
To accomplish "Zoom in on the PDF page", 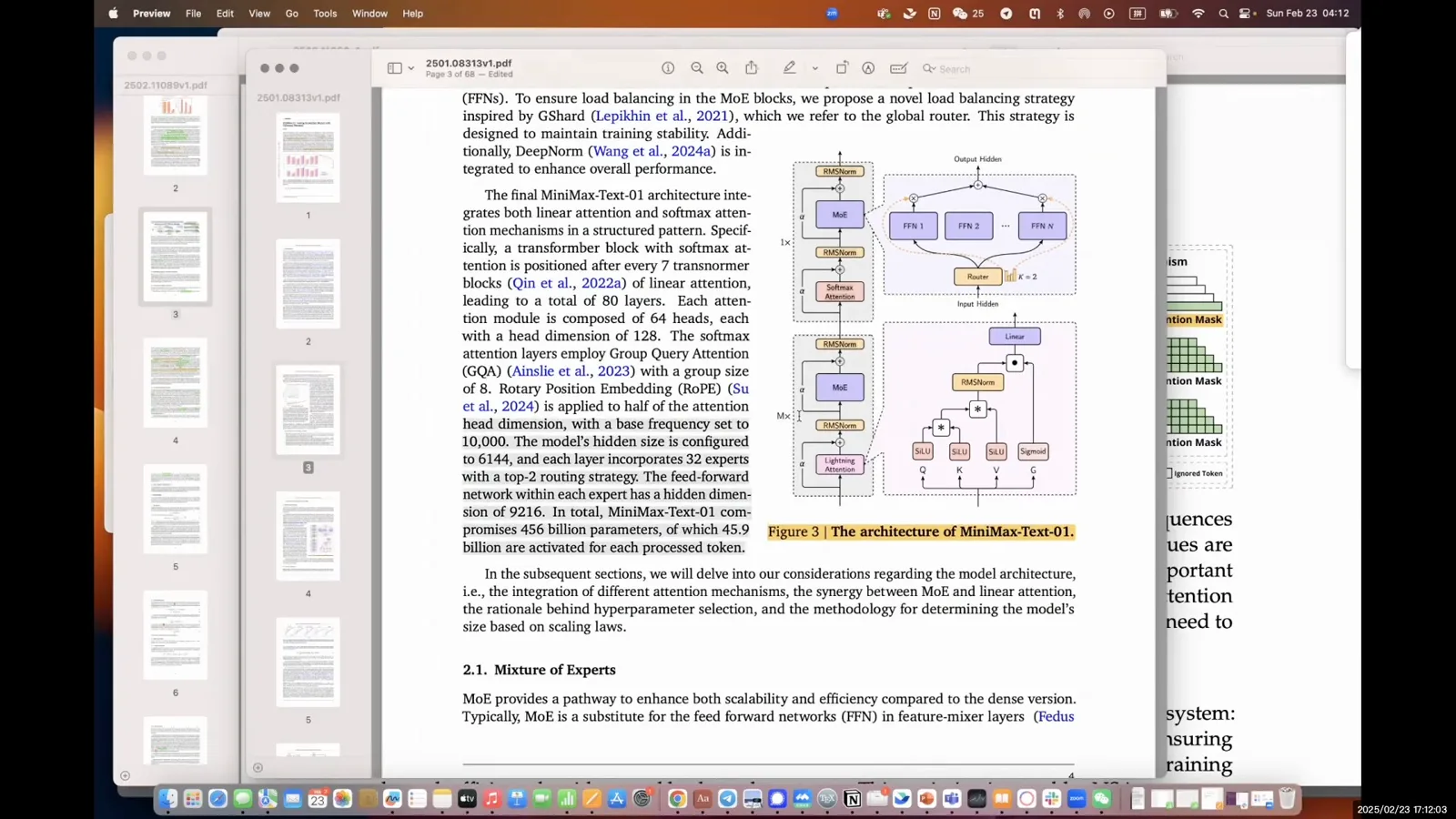I will click(x=723, y=68).
